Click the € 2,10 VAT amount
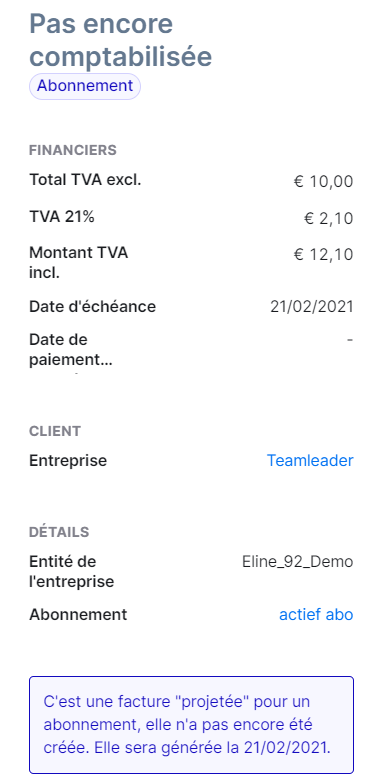 pyautogui.click(x=328, y=218)
